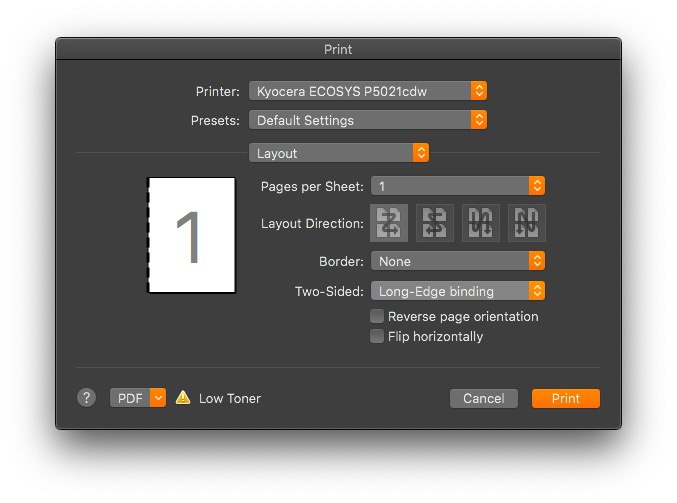Open the Border dropdown showing None

point(458,261)
